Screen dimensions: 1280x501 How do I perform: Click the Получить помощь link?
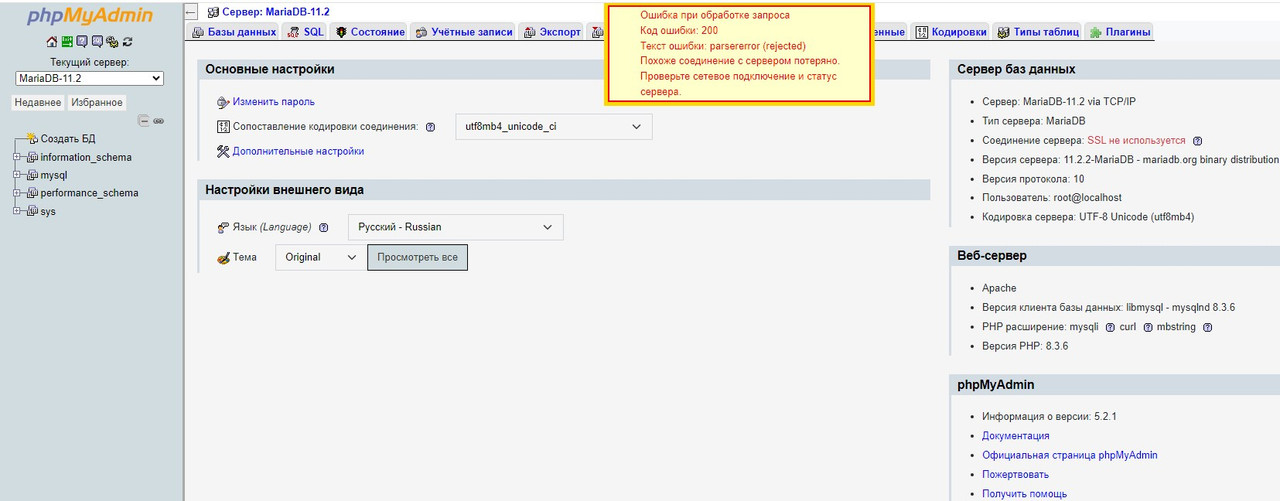pyautogui.click(x=1024, y=493)
